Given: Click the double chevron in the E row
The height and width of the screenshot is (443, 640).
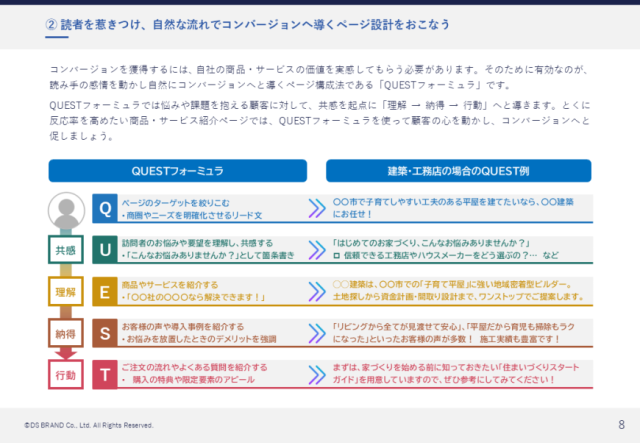Looking at the screenshot, I should point(317,292).
